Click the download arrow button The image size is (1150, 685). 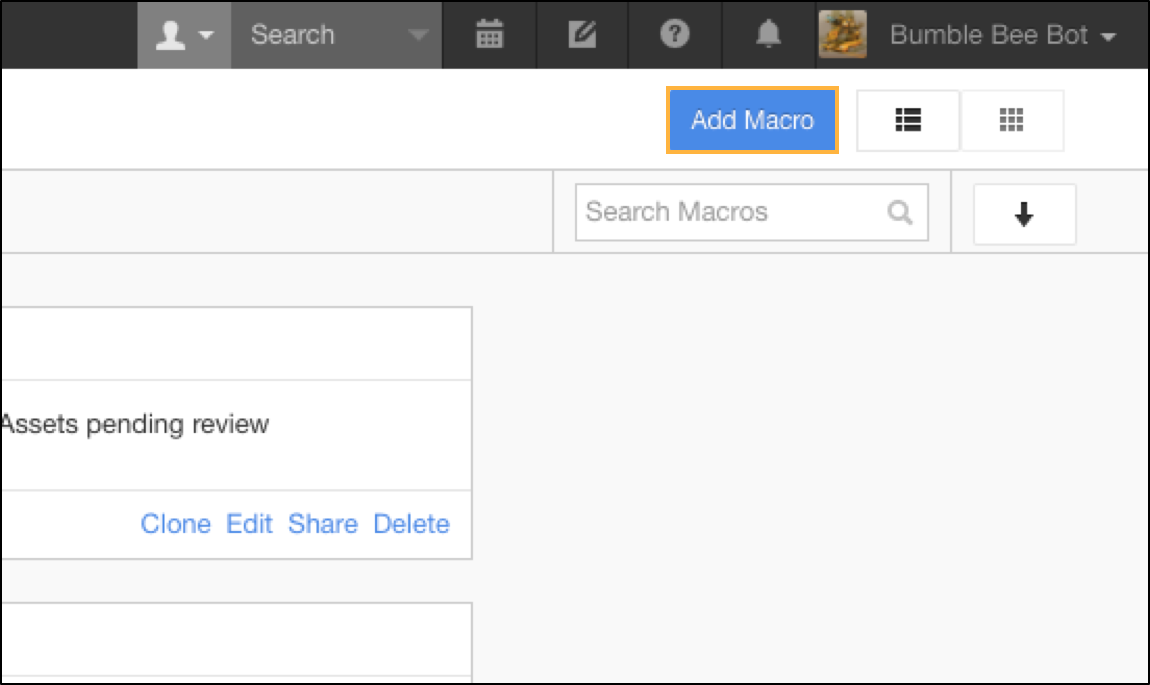click(1024, 214)
